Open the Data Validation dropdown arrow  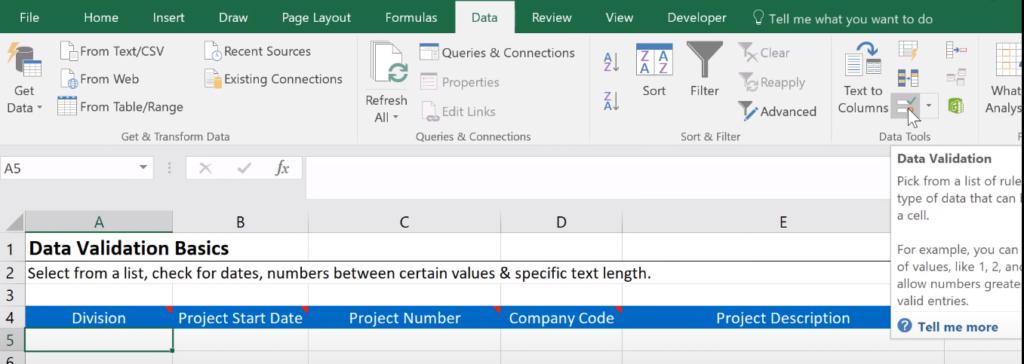click(x=929, y=106)
